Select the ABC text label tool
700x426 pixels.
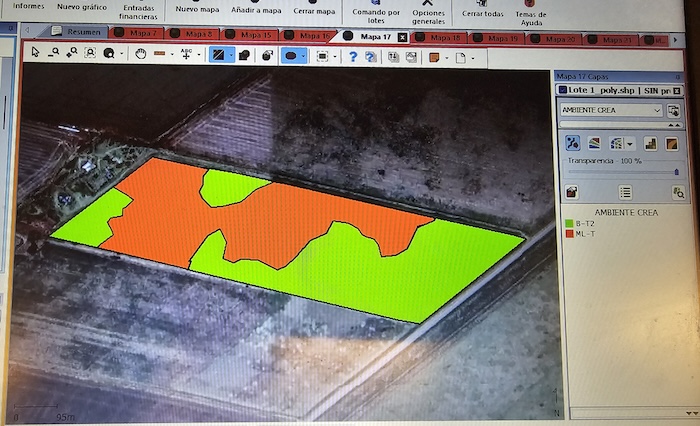click(186, 55)
